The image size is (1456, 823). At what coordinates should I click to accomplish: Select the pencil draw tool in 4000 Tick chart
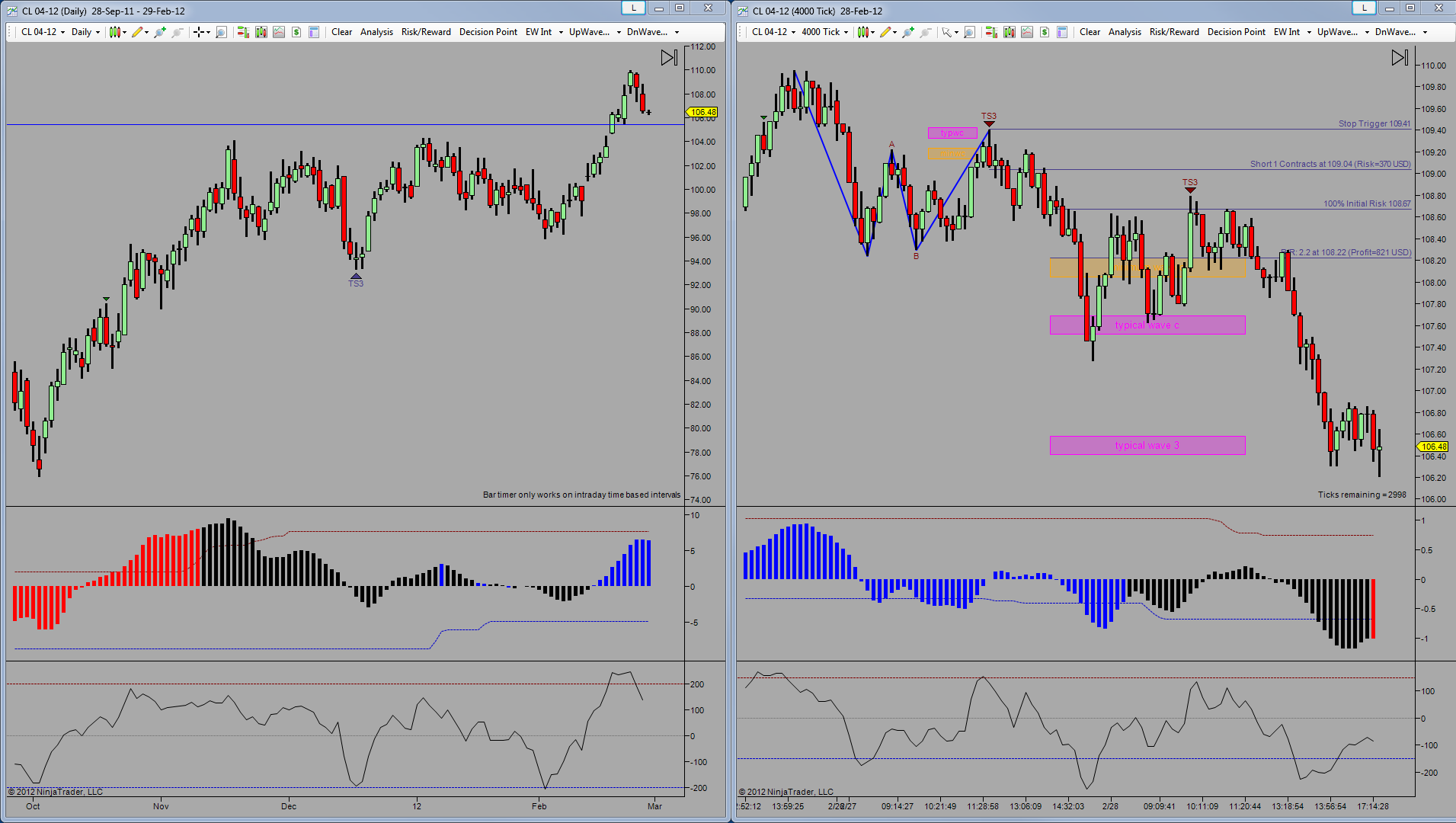pos(885,32)
